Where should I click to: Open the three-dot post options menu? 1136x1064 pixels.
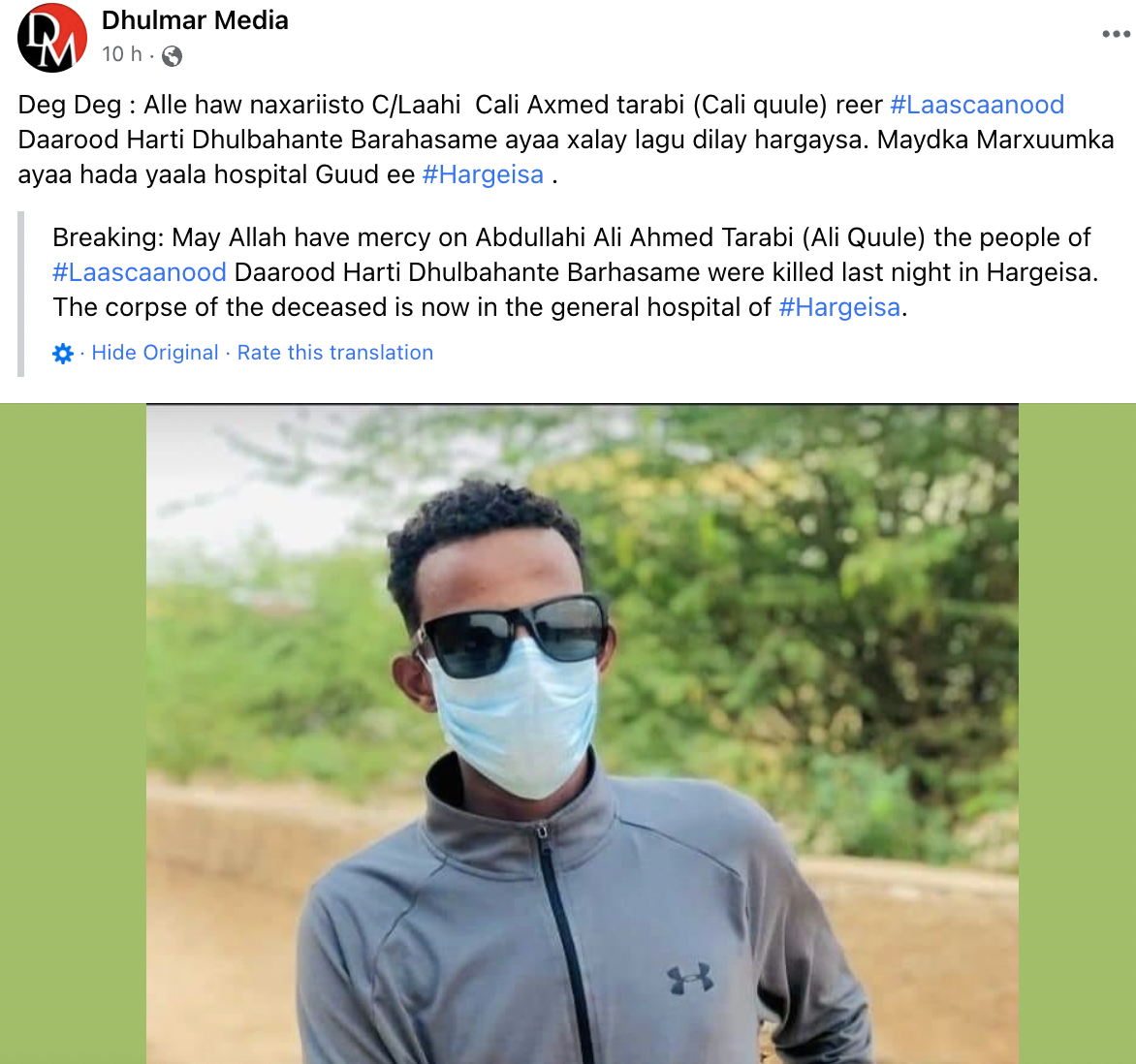1117,34
